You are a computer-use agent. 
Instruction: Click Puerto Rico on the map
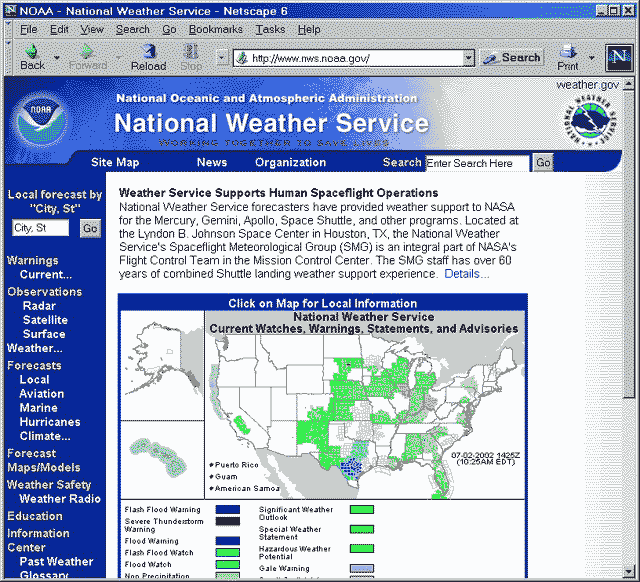click(x=234, y=465)
